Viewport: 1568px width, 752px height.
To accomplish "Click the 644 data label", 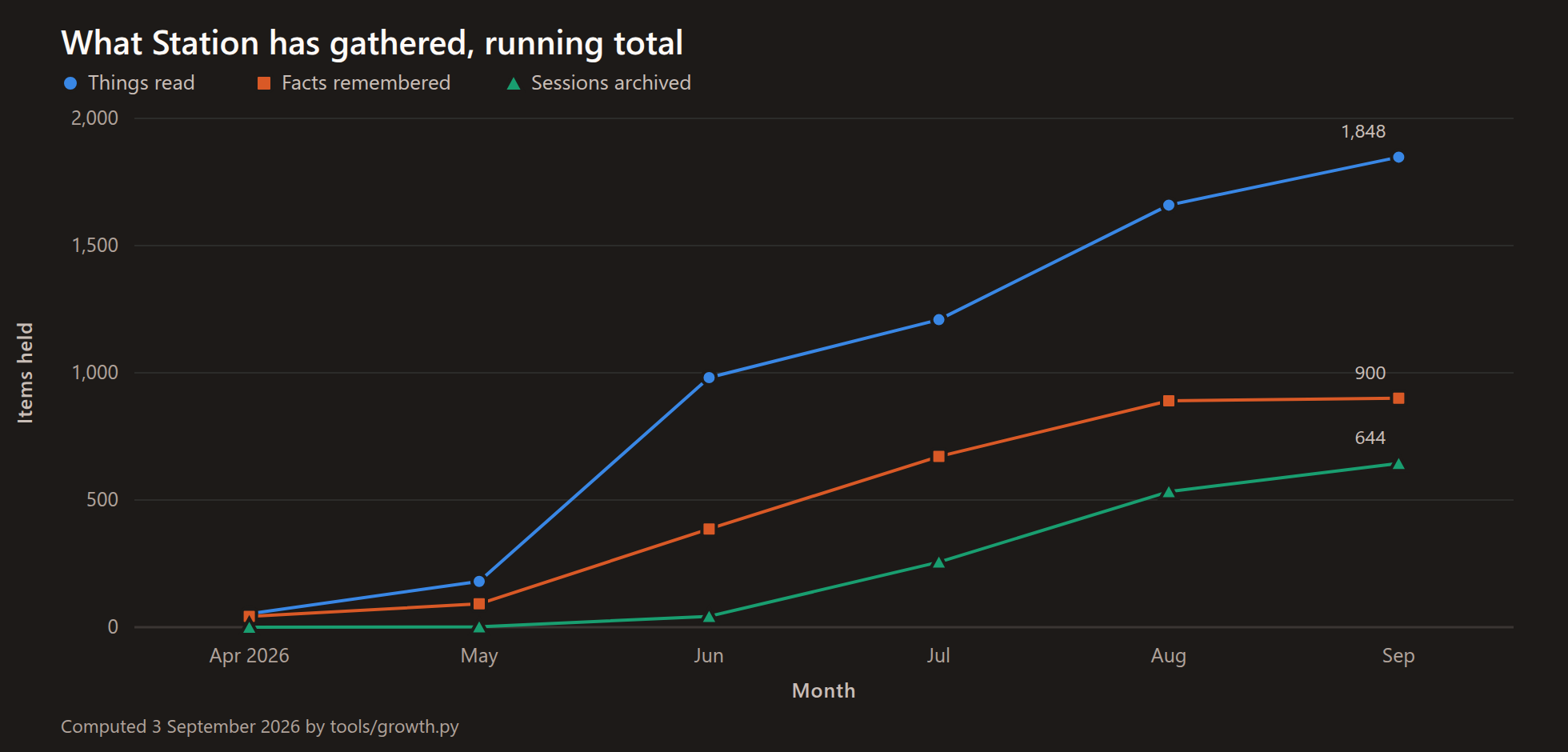I will [1370, 438].
